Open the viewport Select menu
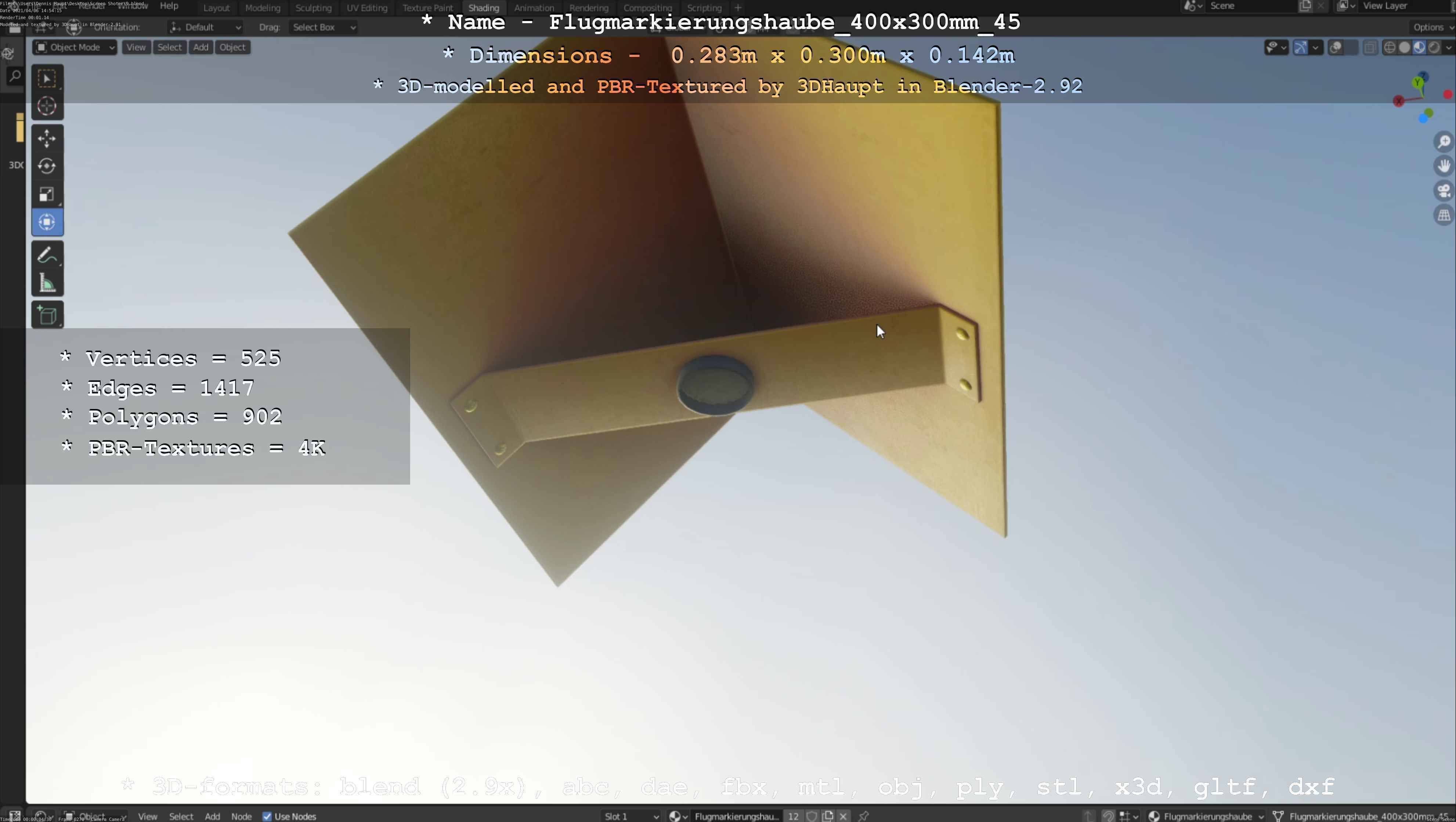 click(x=170, y=47)
